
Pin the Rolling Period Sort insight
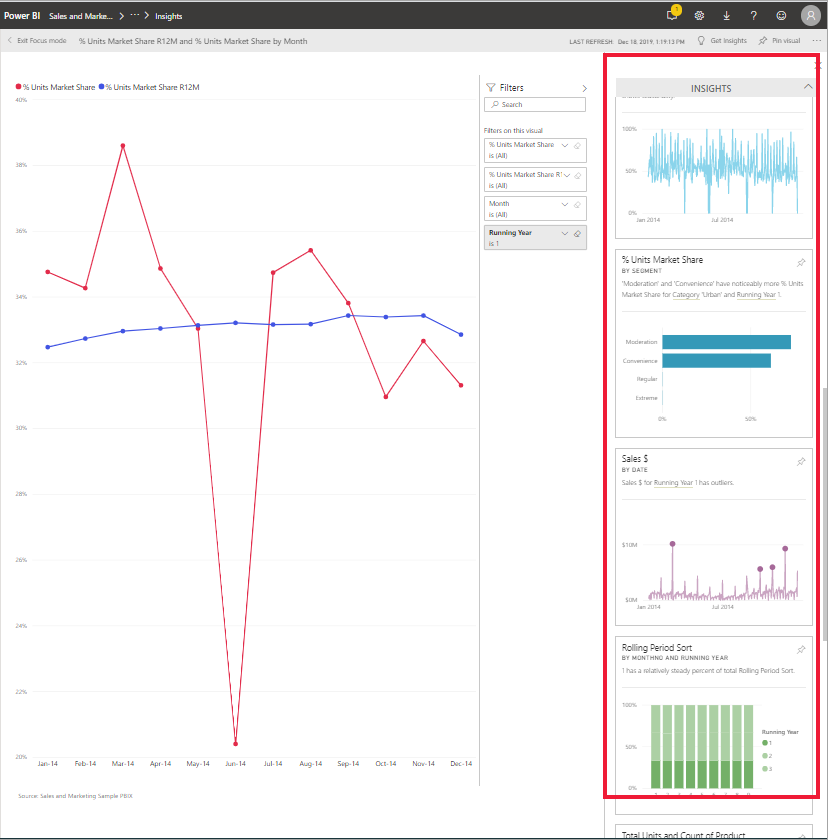(801, 649)
